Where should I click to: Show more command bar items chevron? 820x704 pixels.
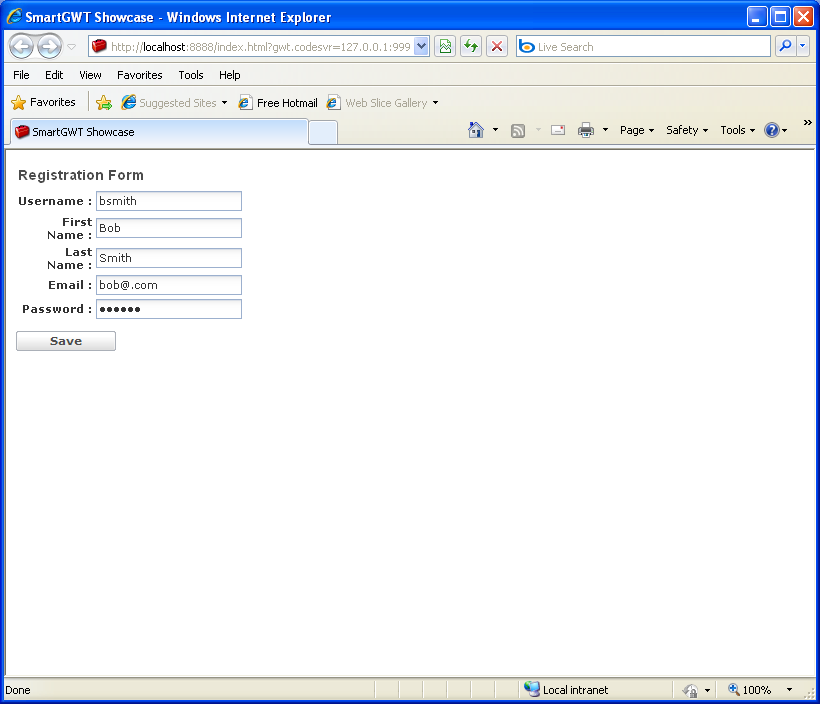pyautogui.click(x=807, y=122)
